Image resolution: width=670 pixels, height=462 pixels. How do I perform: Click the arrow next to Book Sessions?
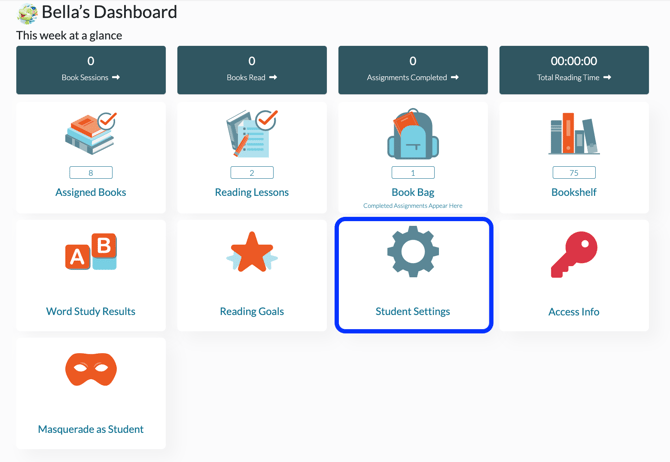tap(116, 77)
